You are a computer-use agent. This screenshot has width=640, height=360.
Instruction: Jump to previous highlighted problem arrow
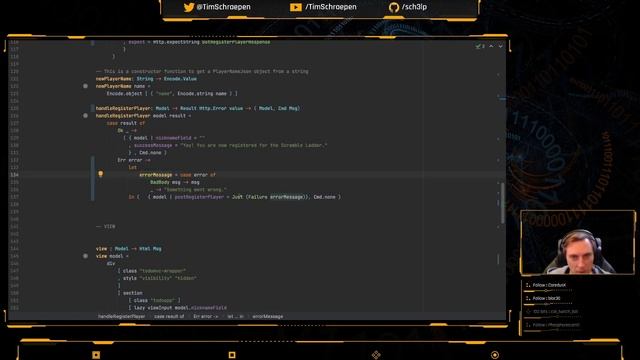(491, 46)
